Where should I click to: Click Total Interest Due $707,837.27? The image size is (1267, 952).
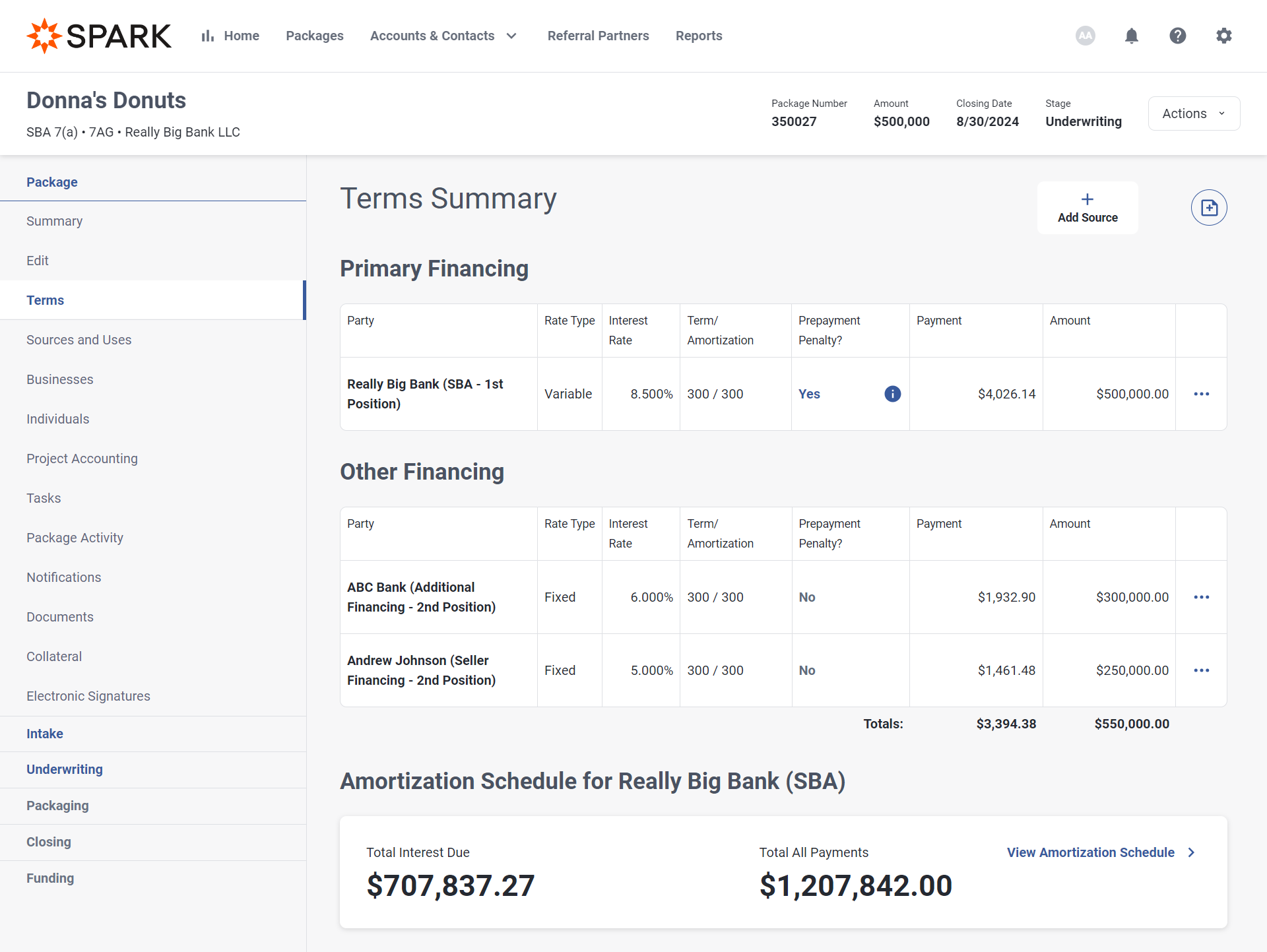[x=450, y=885]
